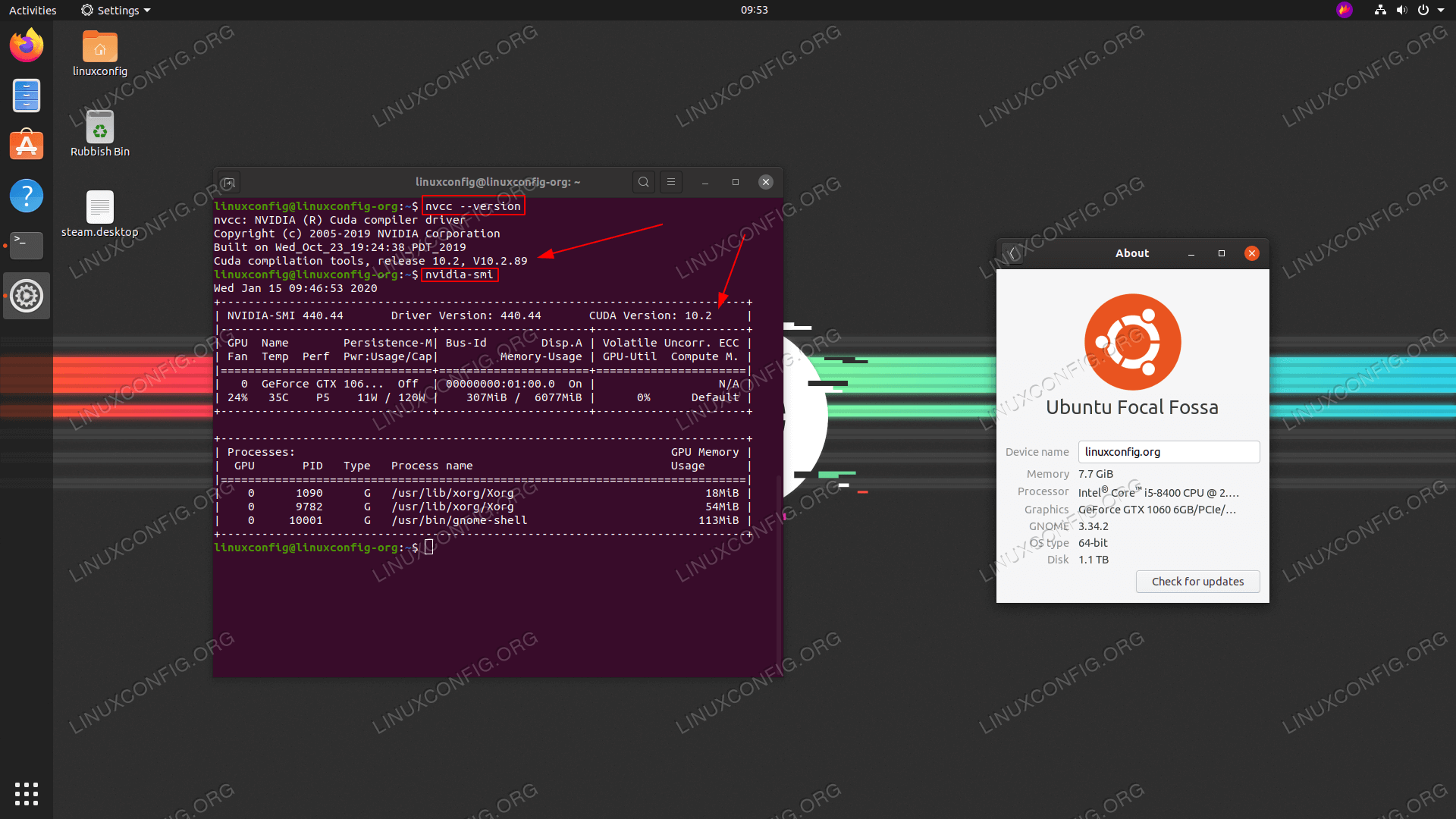
Task: Click 'Ubuntu Focal Fossa' title
Action: pyautogui.click(x=1132, y=407)
